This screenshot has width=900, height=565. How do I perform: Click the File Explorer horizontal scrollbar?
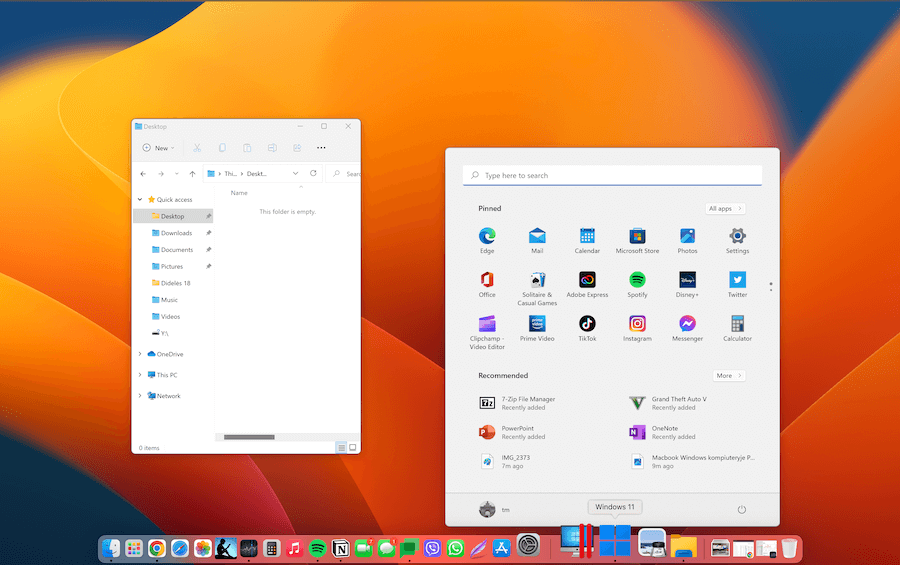click(249, 437)
